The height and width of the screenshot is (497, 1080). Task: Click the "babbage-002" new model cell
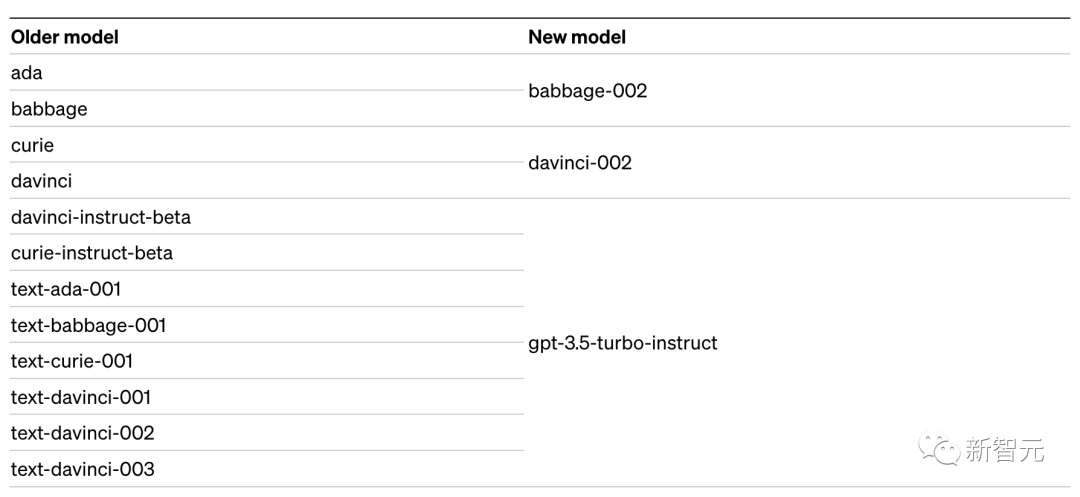tap(588, 91)
